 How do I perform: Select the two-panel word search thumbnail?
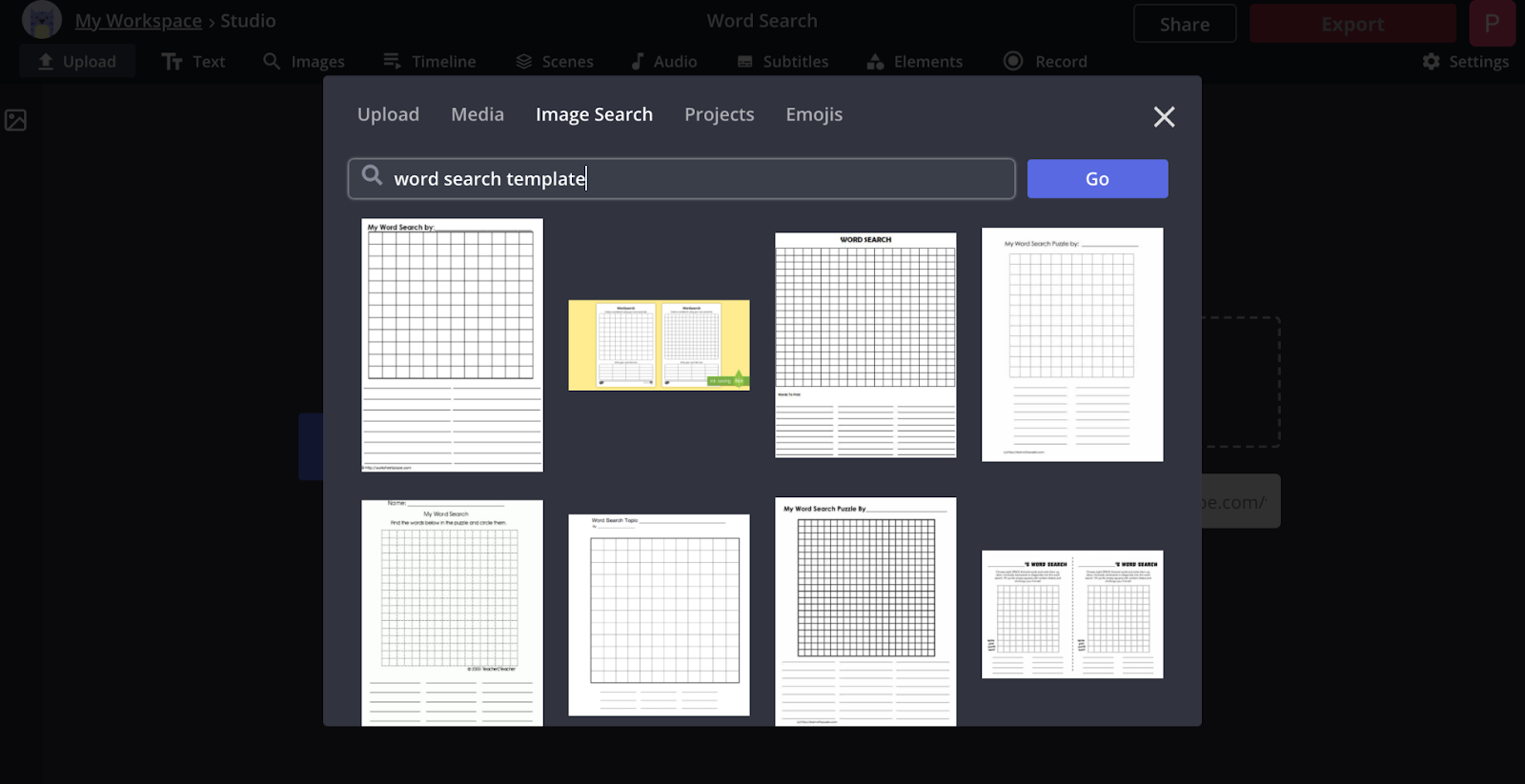click(x=1072, y=614)
